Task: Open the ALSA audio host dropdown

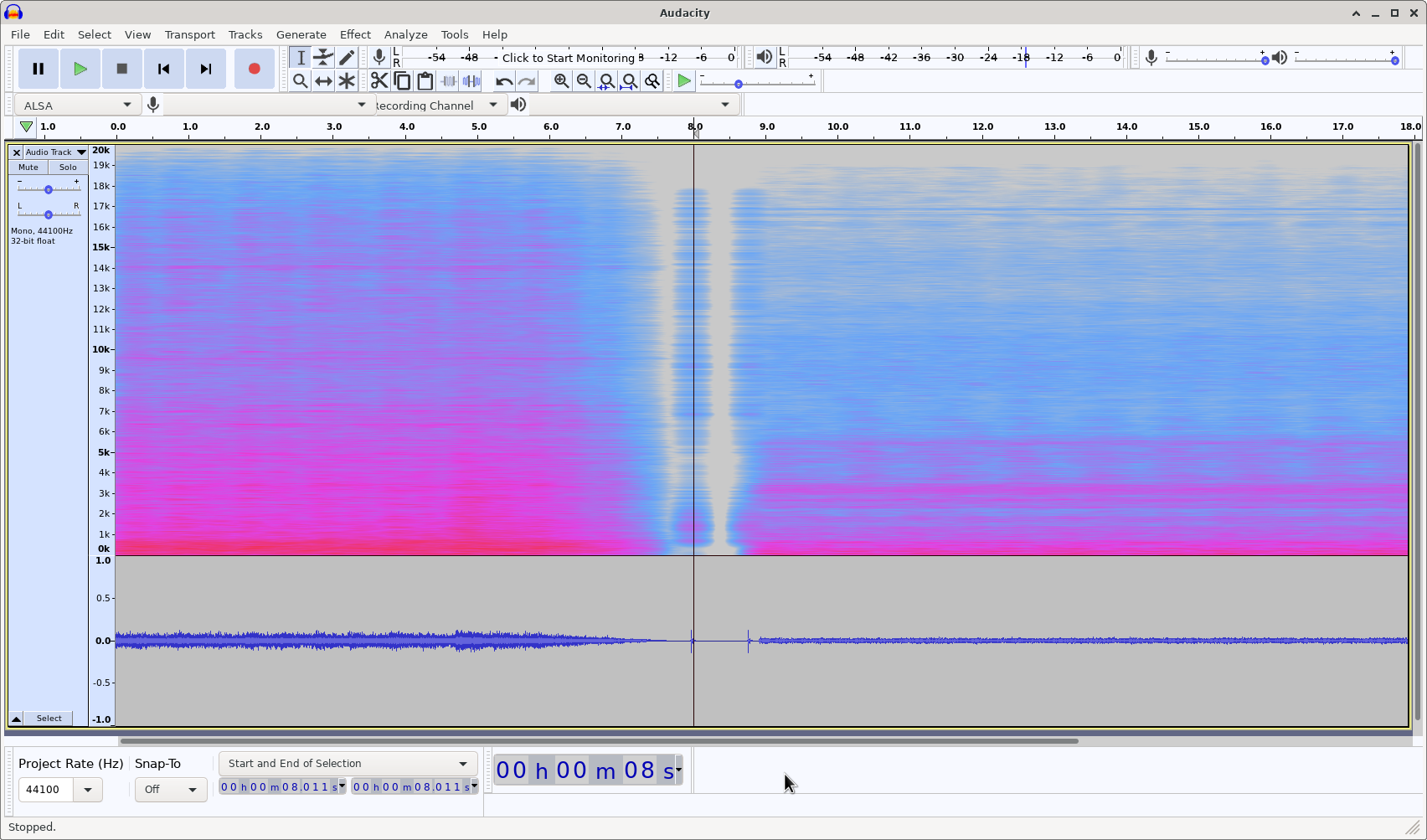Action: pyautogui.click(x=77, y=105)
